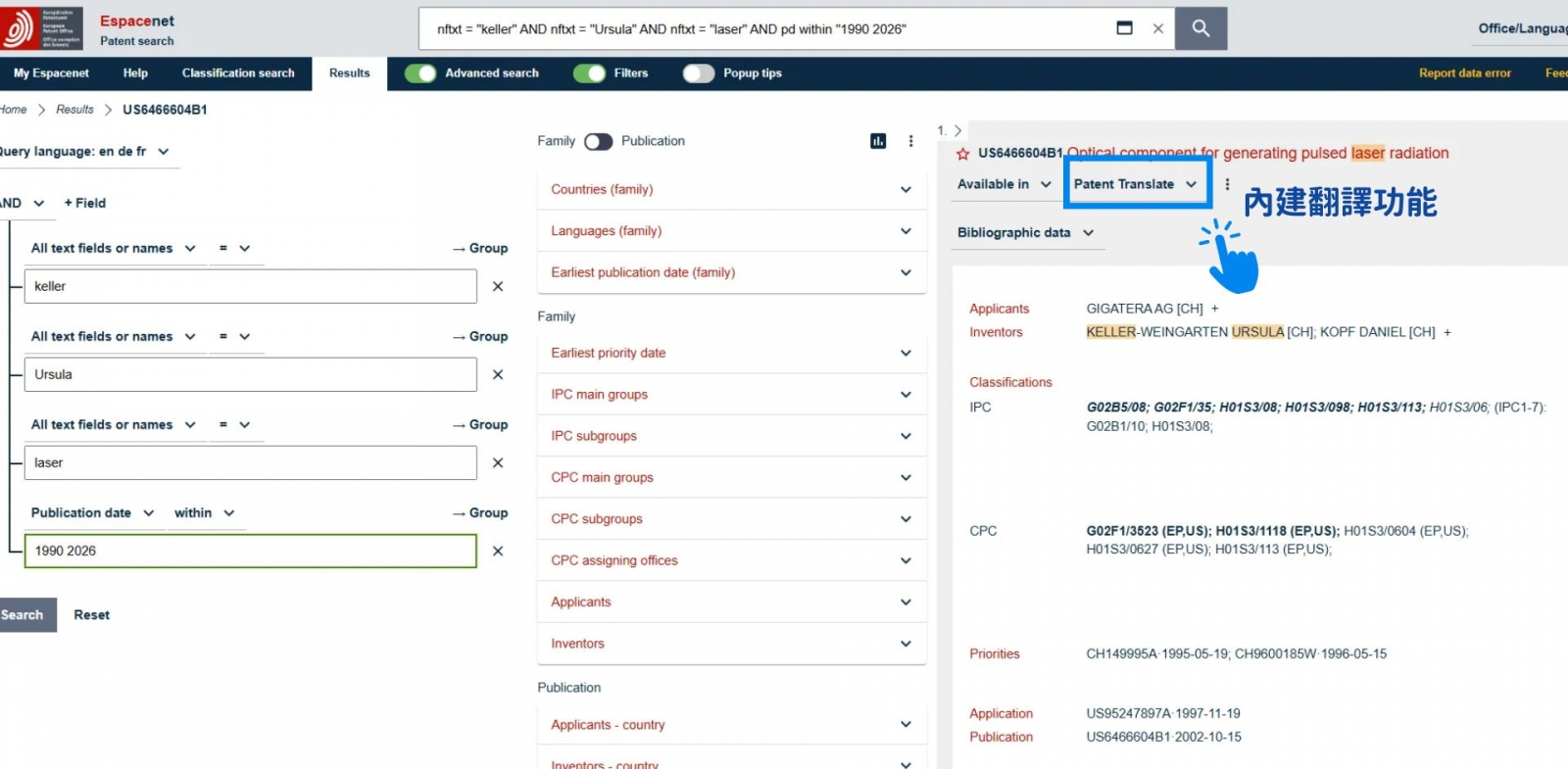Remove the 'laser' search field row
The height and width of the screenshot is (769, 1568).
[498, 462]
